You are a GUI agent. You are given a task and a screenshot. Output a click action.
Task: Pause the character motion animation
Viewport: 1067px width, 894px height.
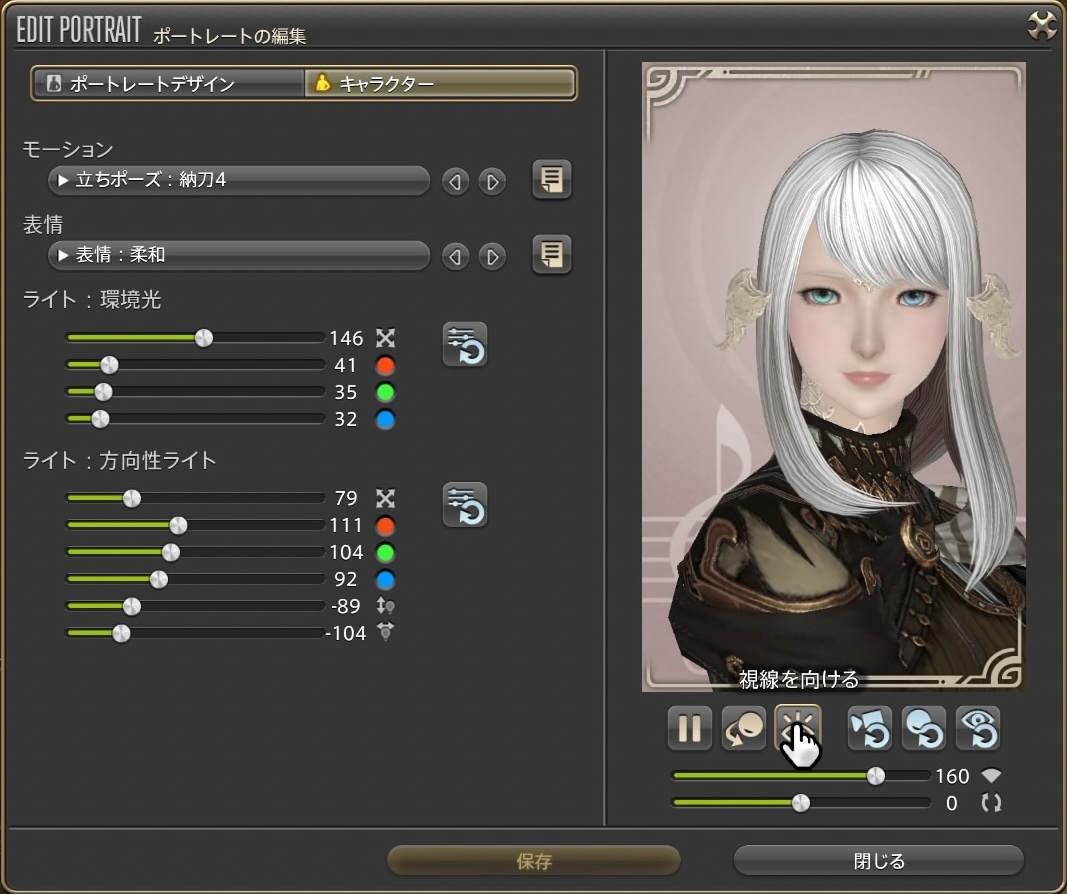(x=689, y=728)
